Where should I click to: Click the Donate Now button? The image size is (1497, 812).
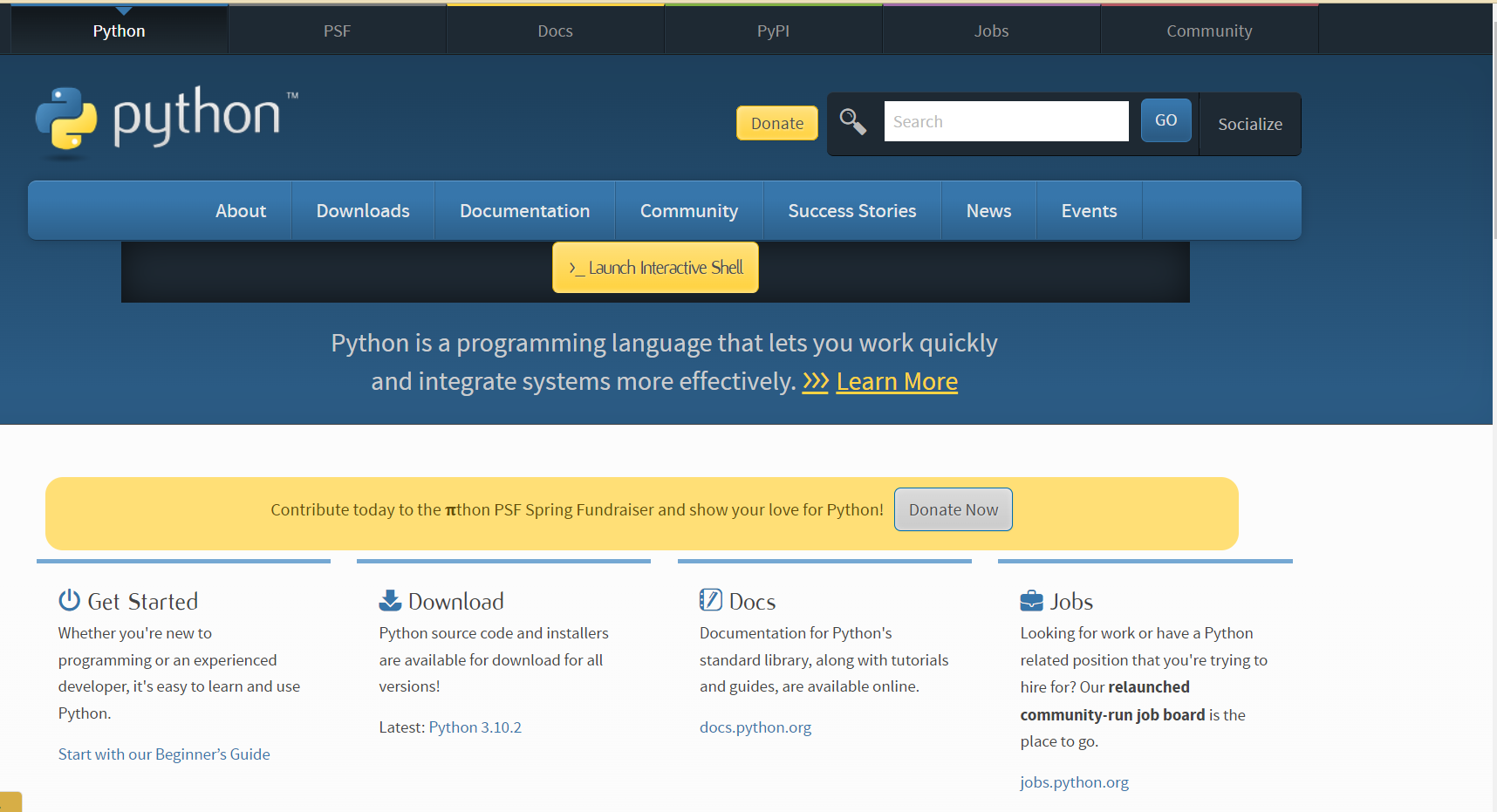pos(954,509)
